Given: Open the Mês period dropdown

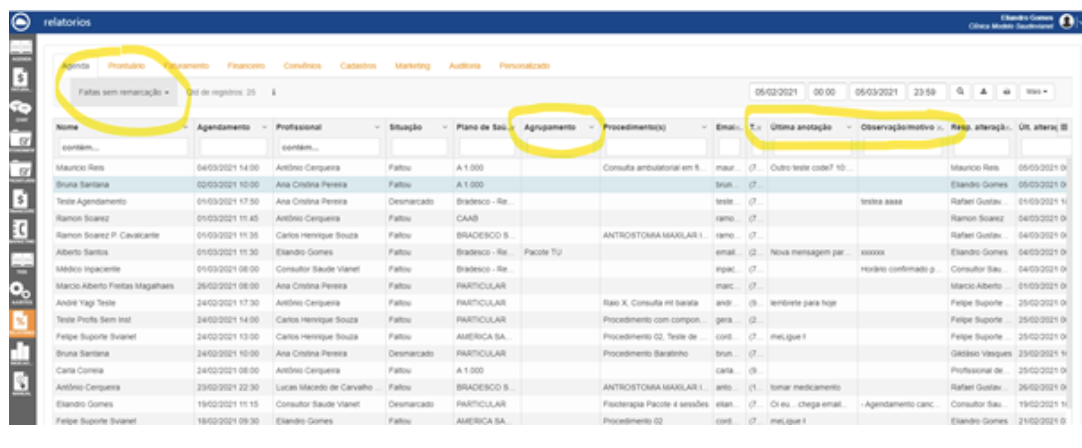Looking at the screenshot, I should [x=1037, y=91].
